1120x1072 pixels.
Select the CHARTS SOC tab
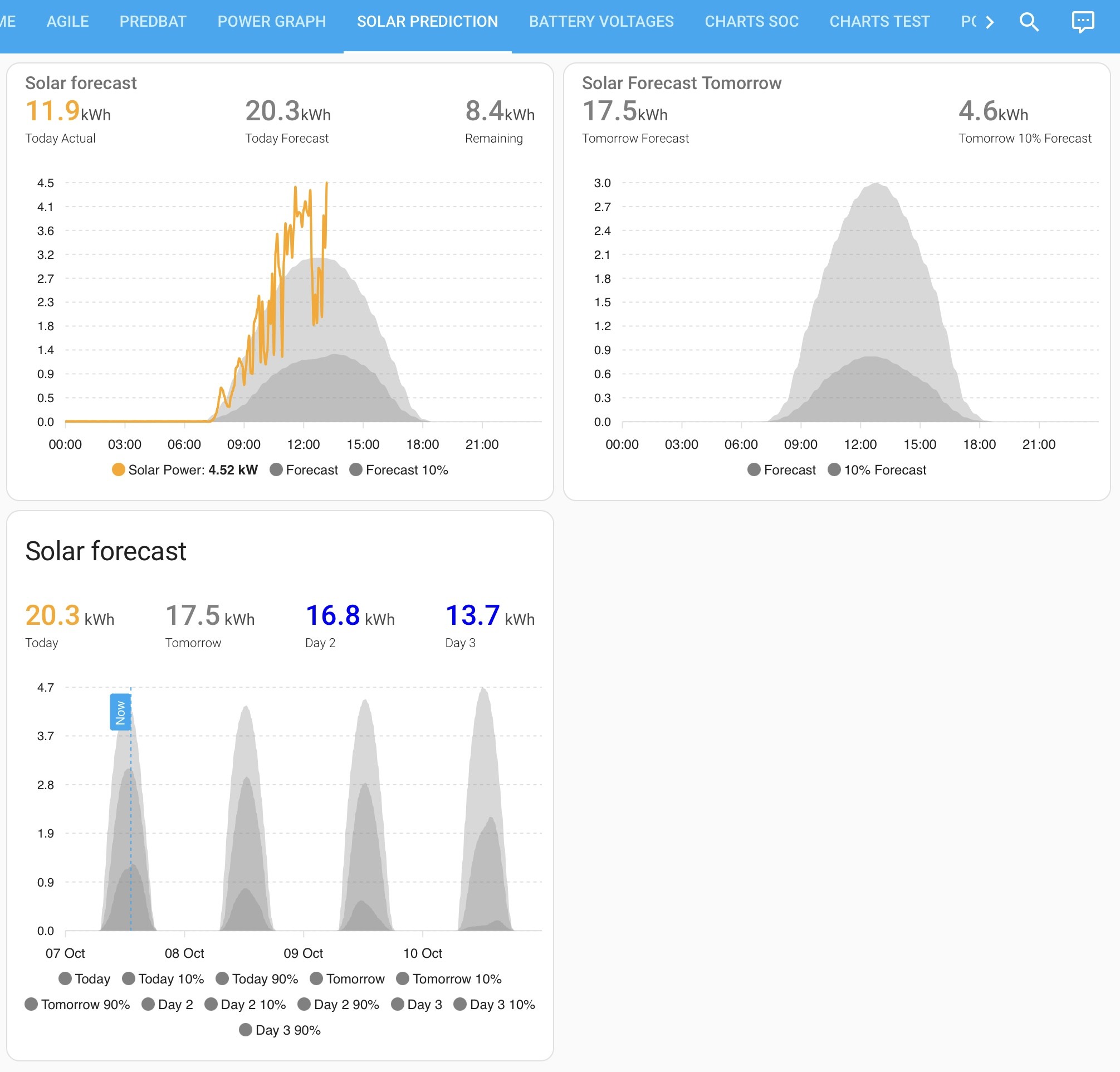[751, 22]
